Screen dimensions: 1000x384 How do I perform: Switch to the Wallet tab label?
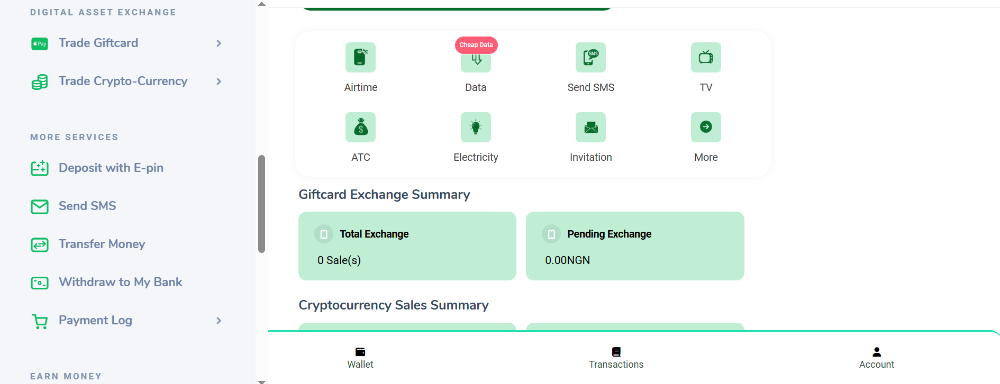click(x=360, y=365)
